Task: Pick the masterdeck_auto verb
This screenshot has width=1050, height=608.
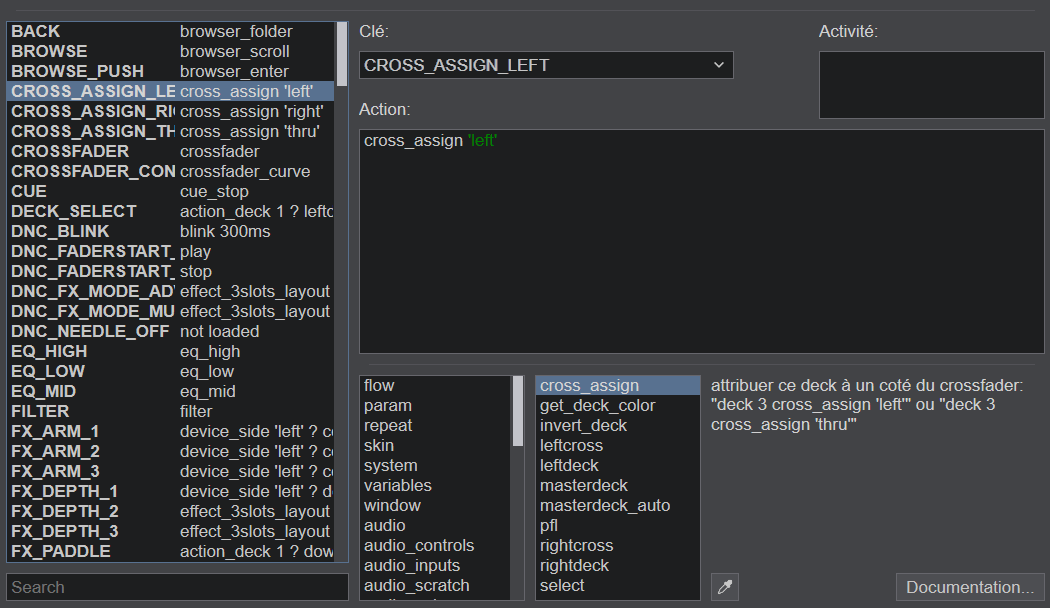Action: [x=617, y=506]
